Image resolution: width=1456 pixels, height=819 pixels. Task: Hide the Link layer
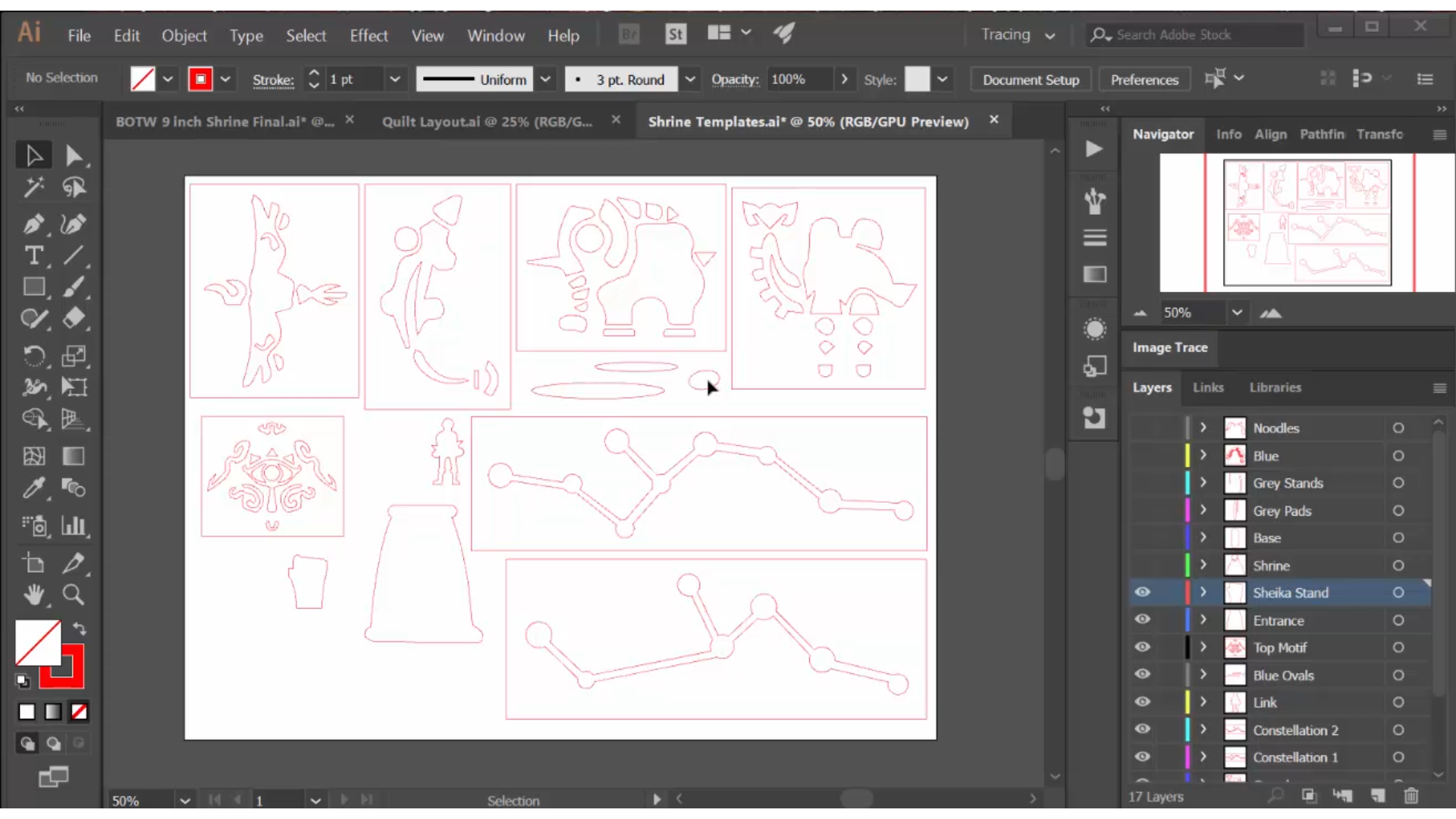click(x=1142, y=702)
